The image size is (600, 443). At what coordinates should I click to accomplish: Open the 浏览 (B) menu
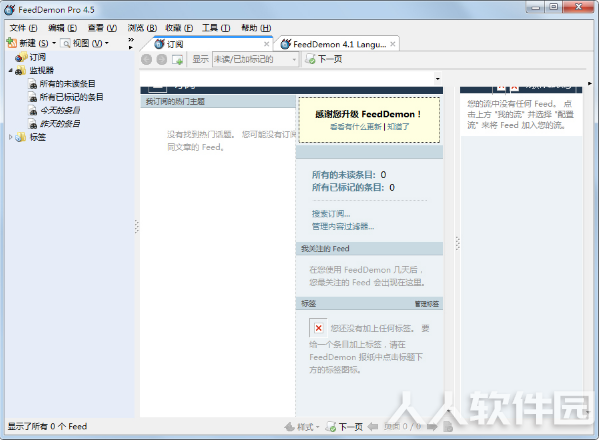(142, 28)
